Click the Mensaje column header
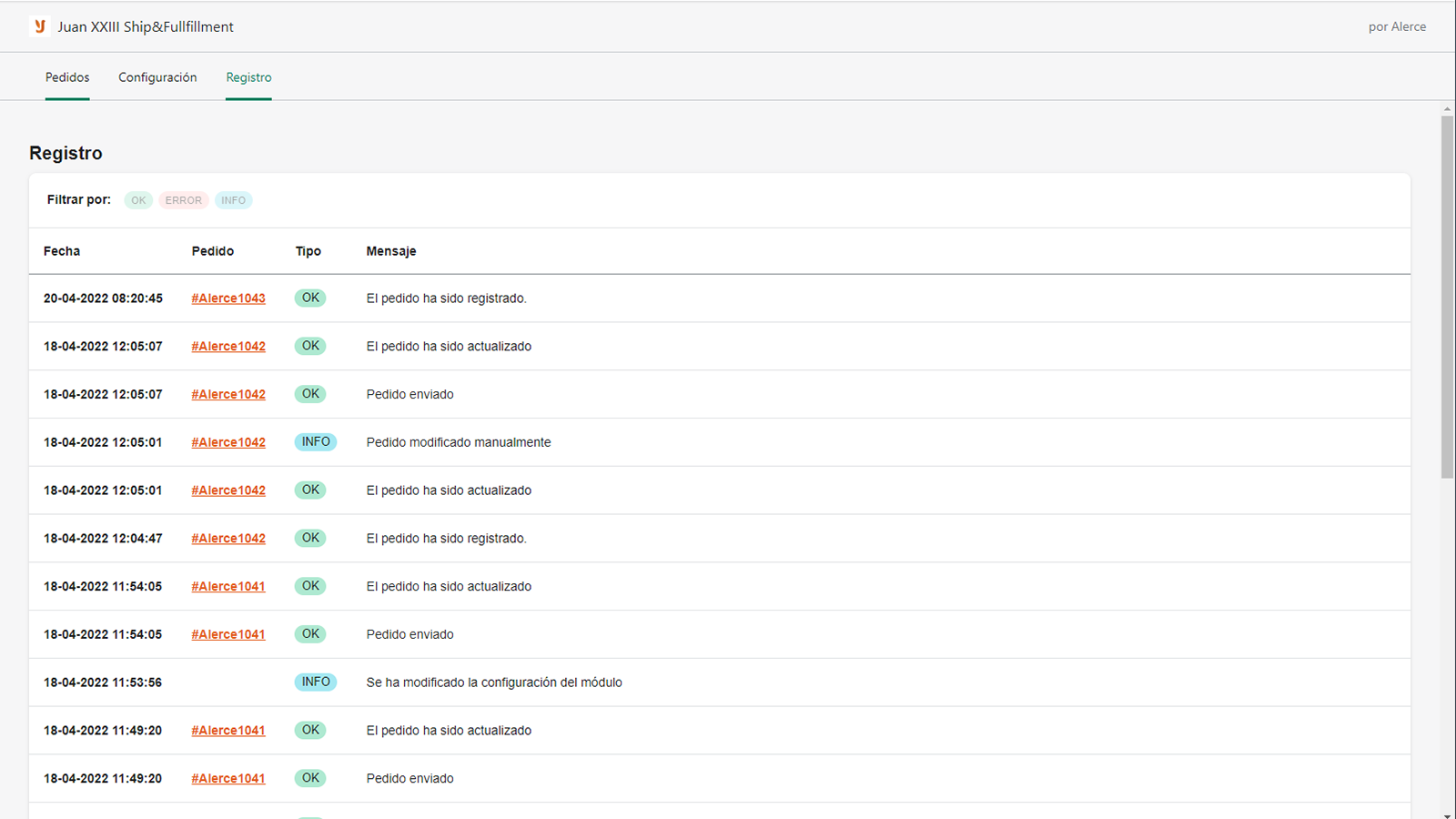The image size is (1456, 819). point(391,251)
